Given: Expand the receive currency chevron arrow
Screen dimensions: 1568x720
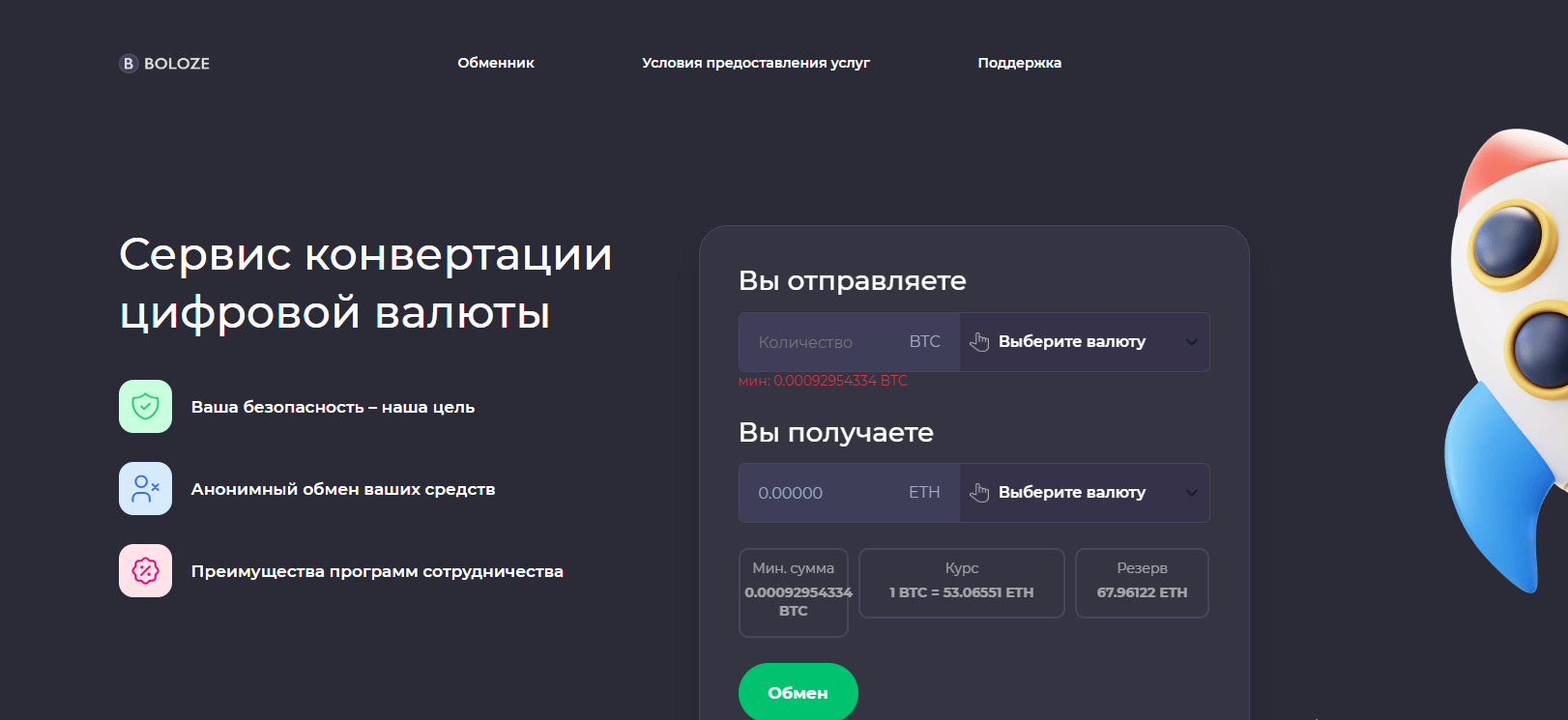Looking at the screenshot, I should tap(1191, 493).
